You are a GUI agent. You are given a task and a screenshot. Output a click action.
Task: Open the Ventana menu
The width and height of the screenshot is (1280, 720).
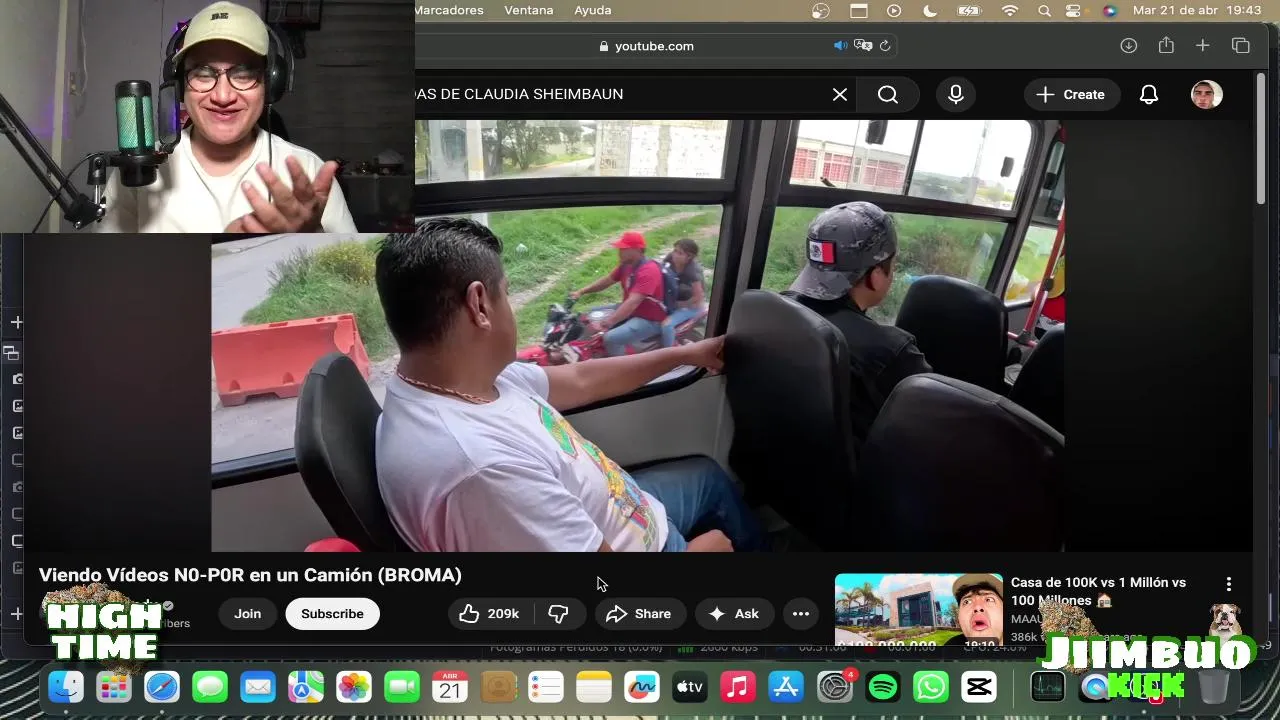pyautogui.click(x=529, y=10)
